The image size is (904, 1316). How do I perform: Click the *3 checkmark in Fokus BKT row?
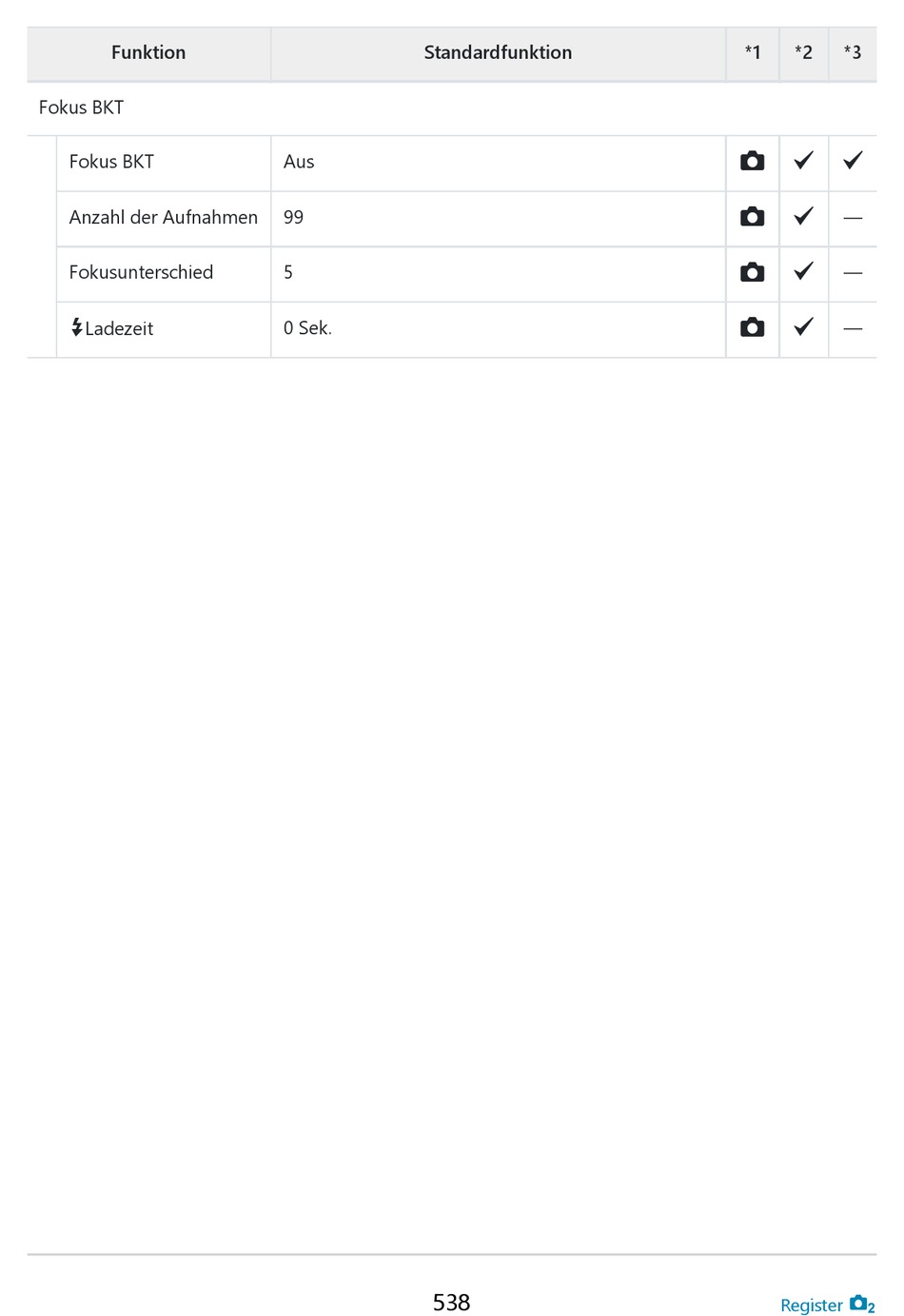[853, 161]
